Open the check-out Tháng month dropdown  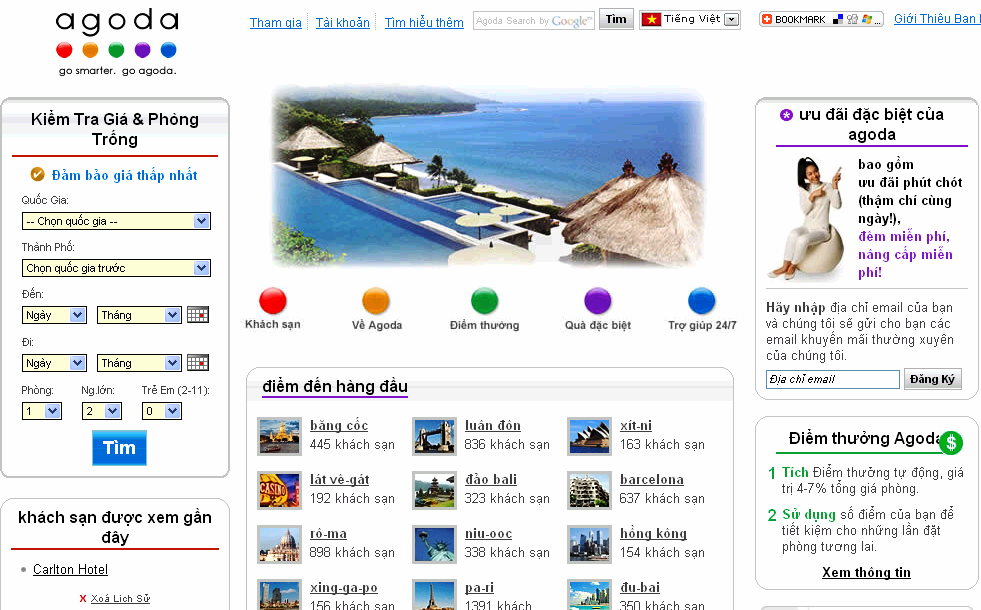139,363
